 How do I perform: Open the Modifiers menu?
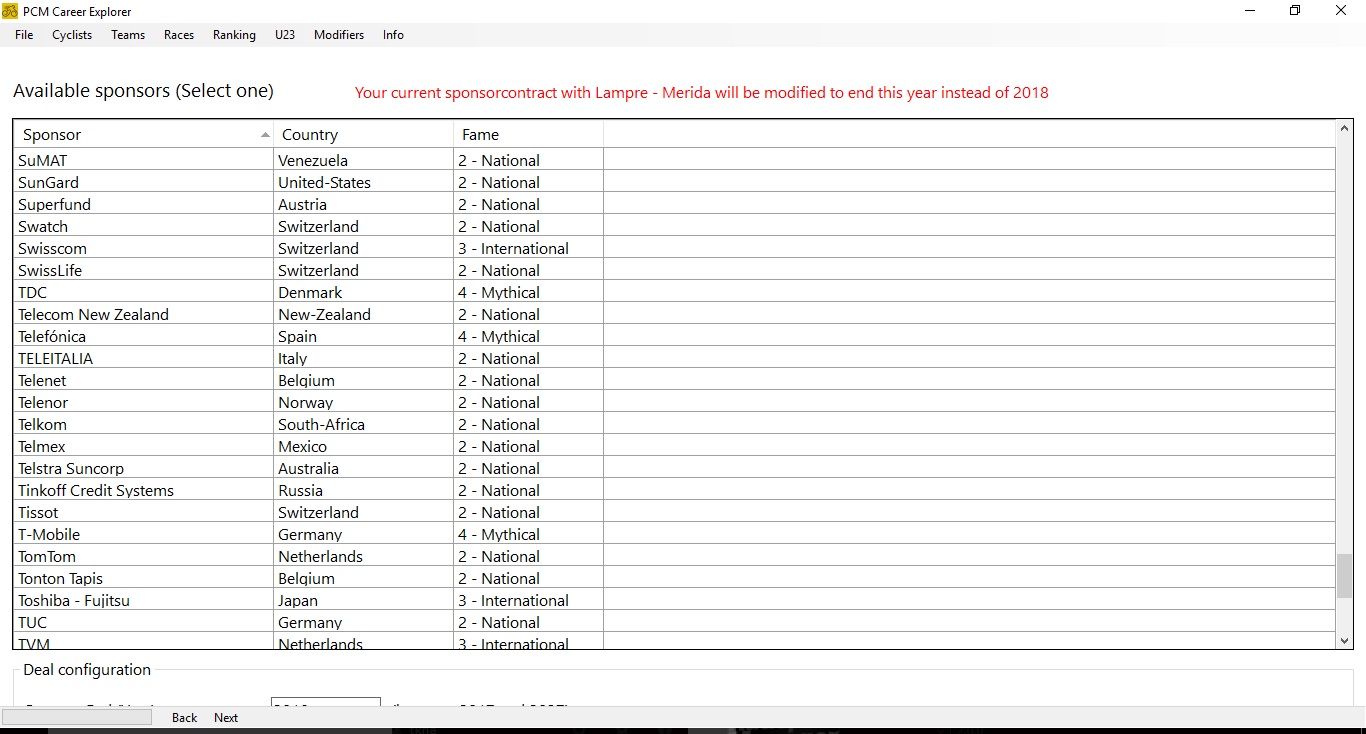point(339,35)
